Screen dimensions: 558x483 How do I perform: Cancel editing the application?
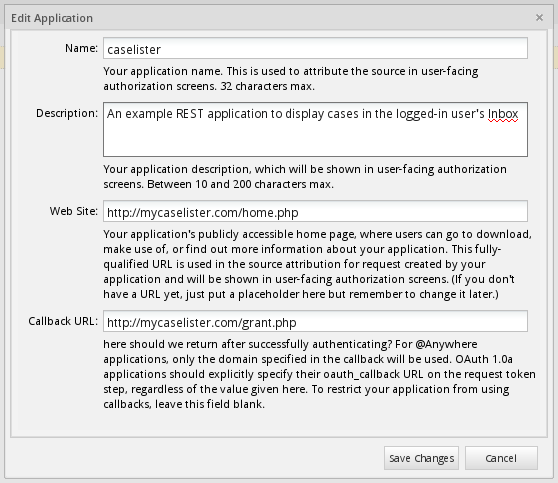[x=501, y=458]
